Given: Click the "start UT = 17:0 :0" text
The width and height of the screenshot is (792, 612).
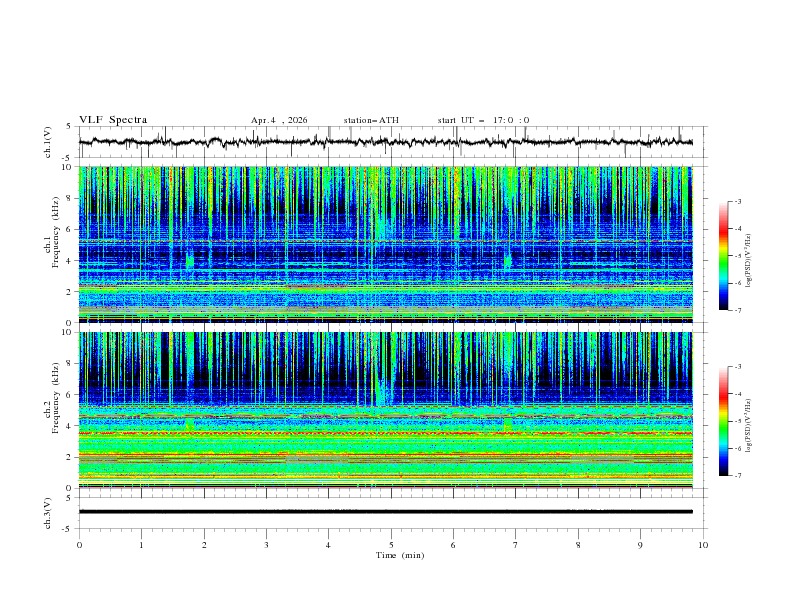Looking at the screenshot, I should pos(483,120).
